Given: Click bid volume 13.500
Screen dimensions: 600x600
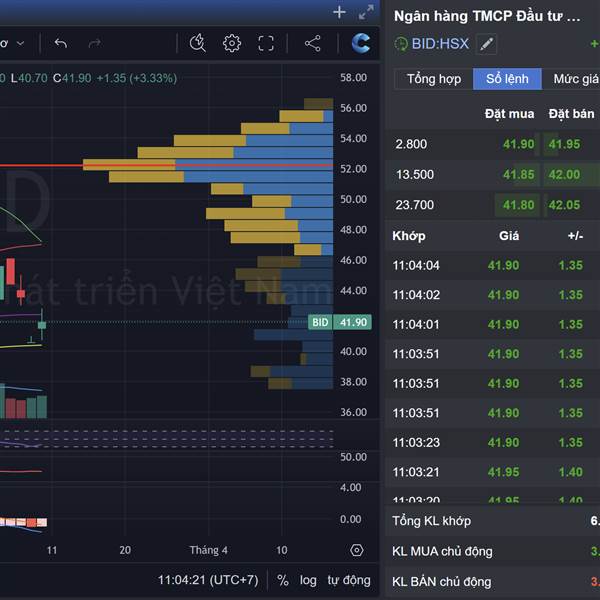Looking at the screenshot, I should (x=415, y=174).
